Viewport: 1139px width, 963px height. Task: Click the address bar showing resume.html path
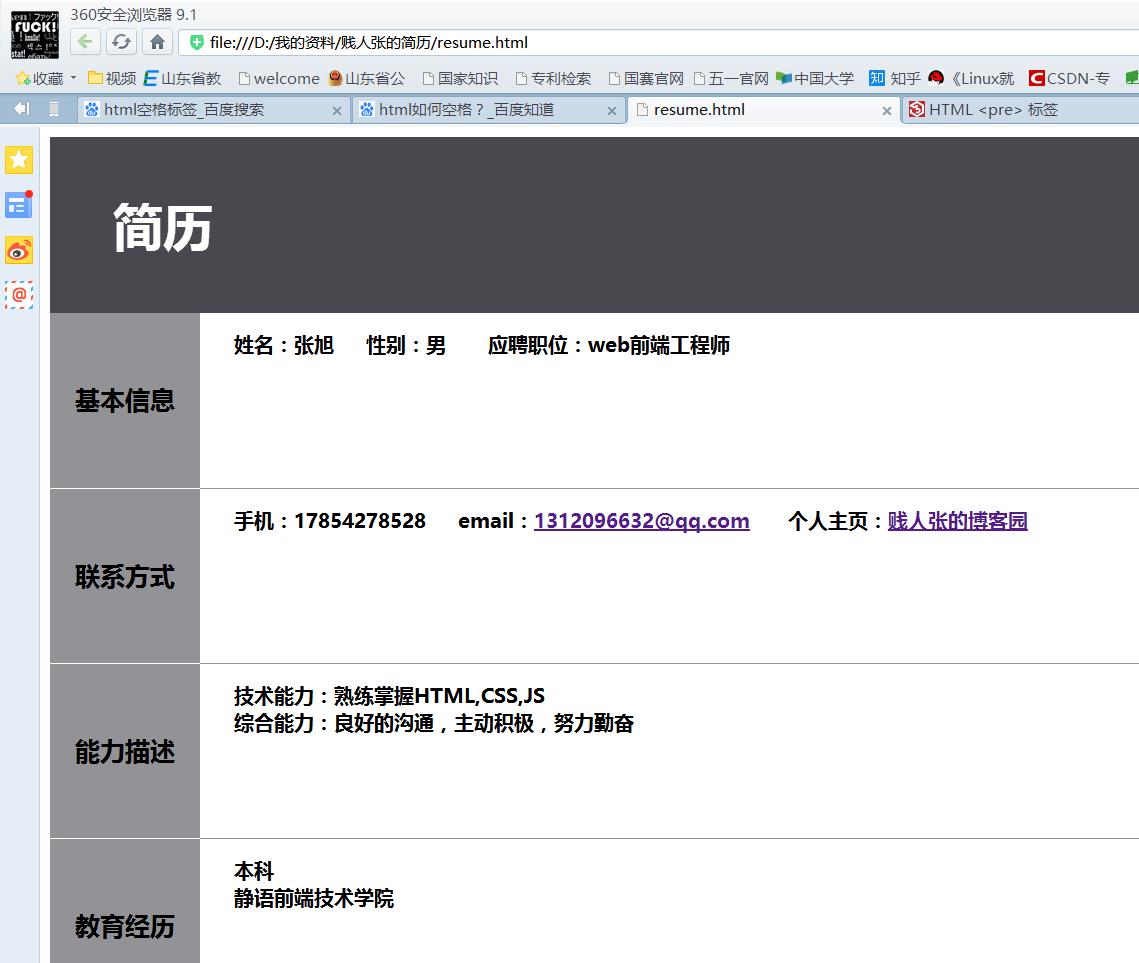click(600, 42)
